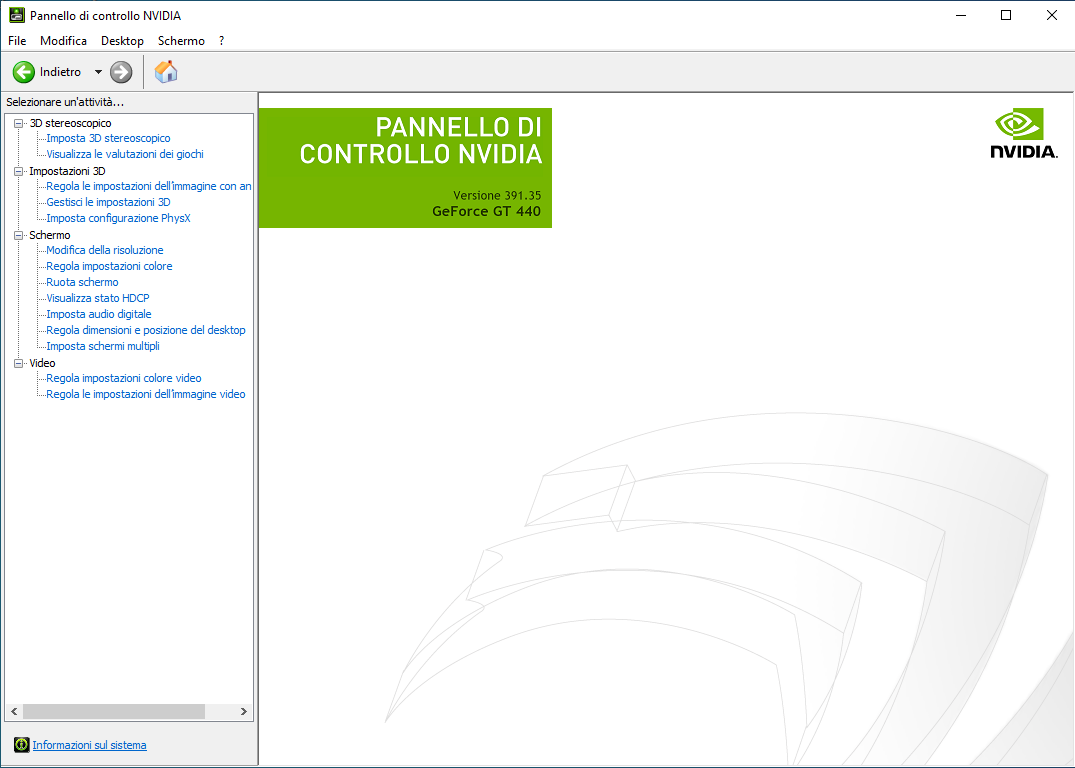Open Imposta audio digitale
1075x768 pixels.
99,314
